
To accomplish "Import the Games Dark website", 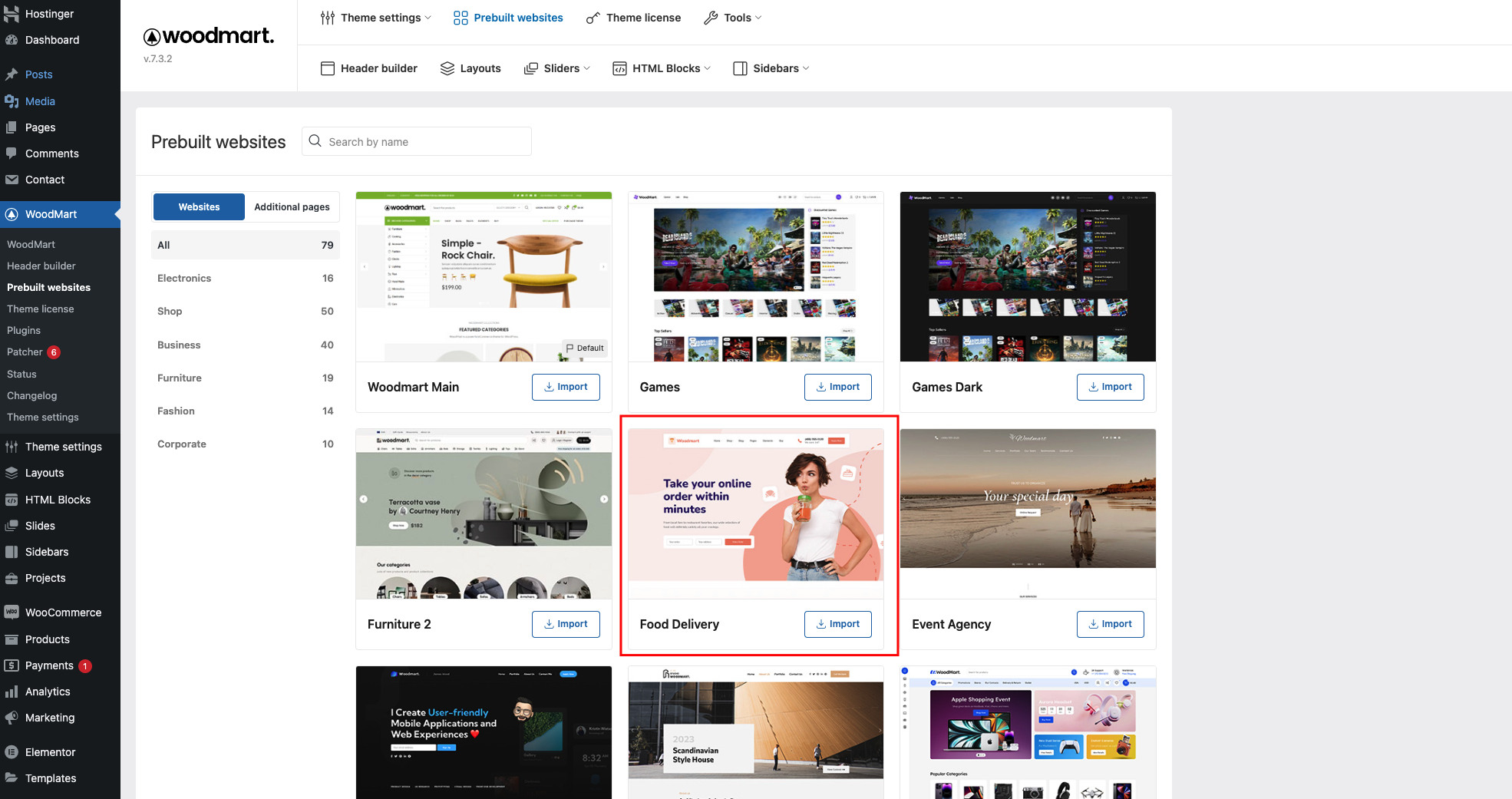I will point(1111,387).
